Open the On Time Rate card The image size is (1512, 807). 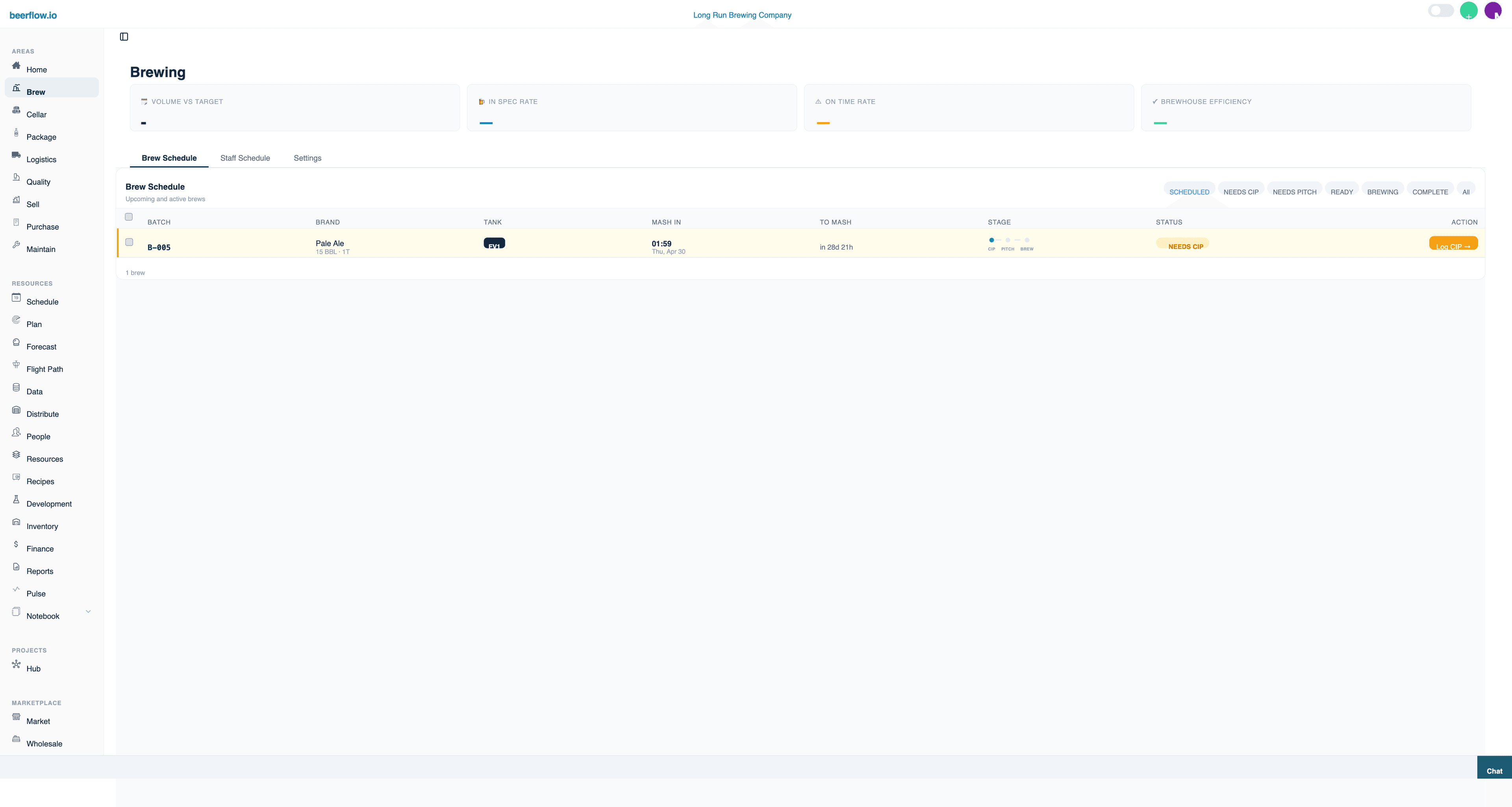coord(969,108)
